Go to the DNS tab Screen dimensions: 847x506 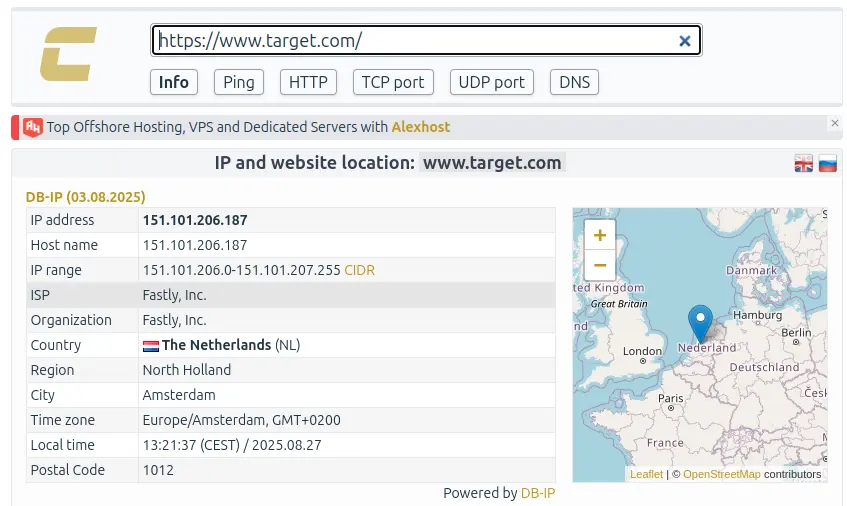[574, 82]
